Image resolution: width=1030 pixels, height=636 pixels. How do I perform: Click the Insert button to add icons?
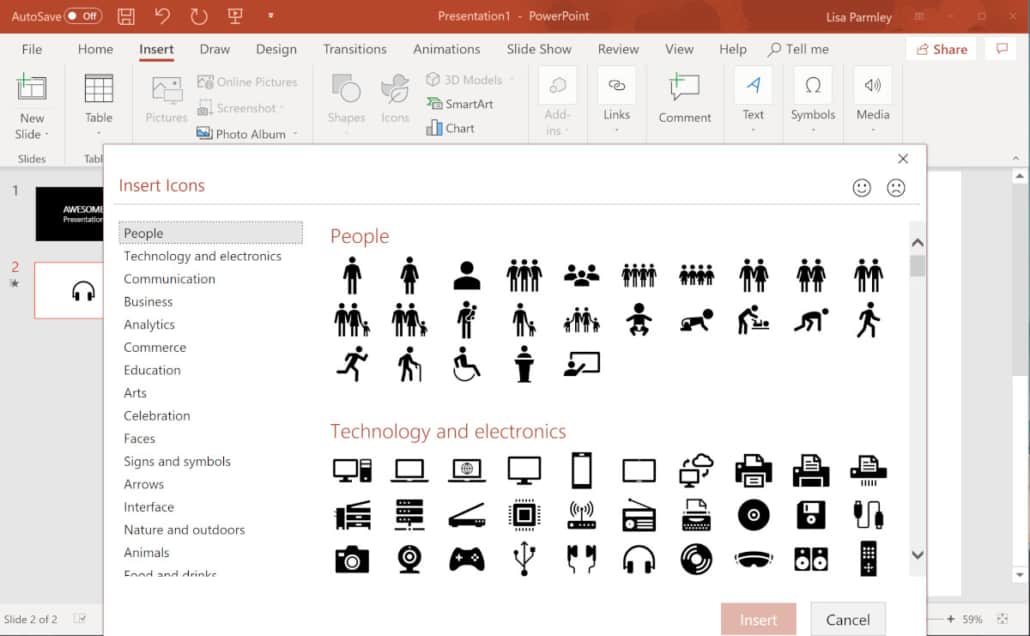758,618
